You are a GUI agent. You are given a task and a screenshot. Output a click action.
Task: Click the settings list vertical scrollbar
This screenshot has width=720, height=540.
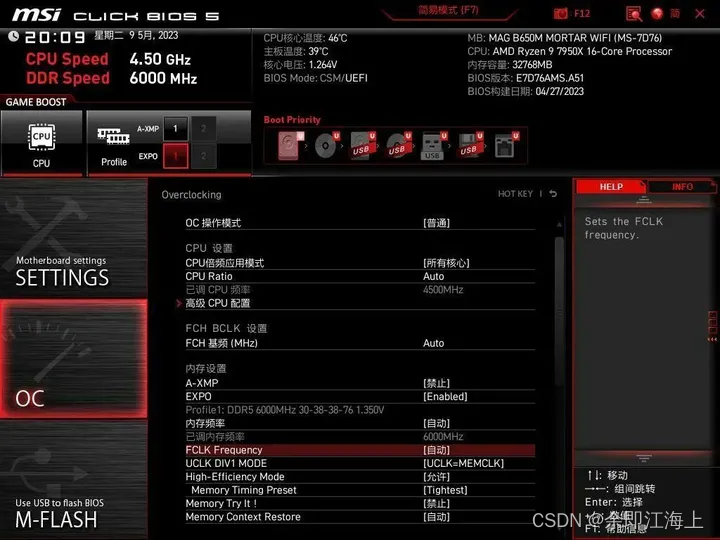559,312
